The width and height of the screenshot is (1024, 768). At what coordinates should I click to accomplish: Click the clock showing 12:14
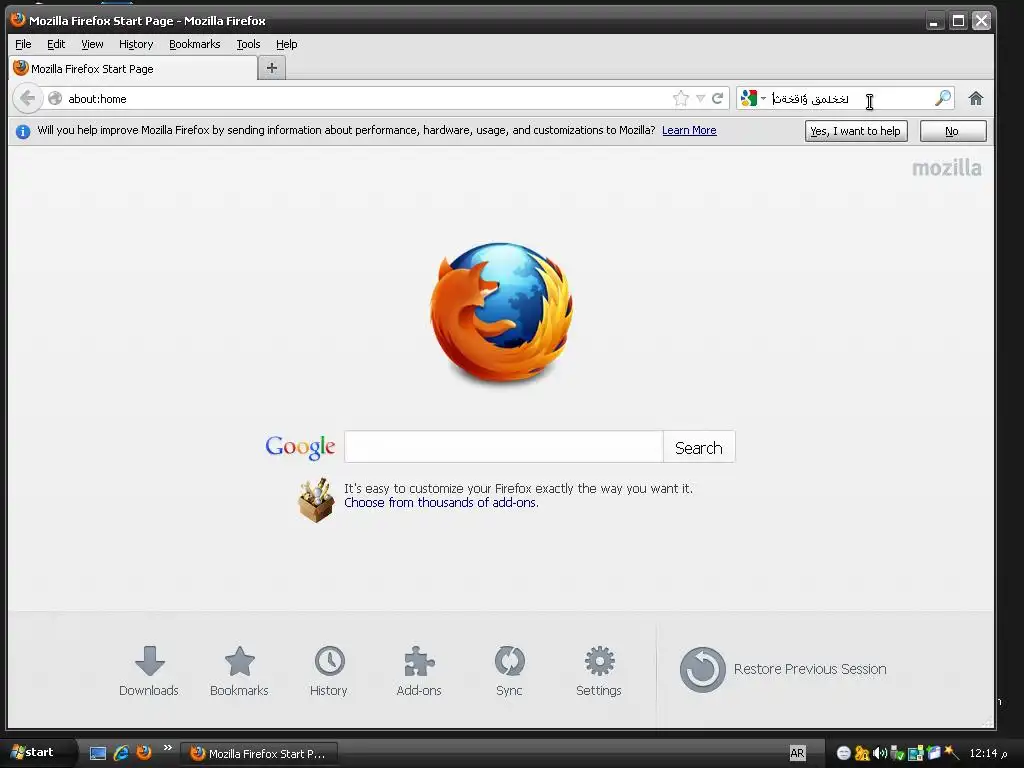[987, 753]
